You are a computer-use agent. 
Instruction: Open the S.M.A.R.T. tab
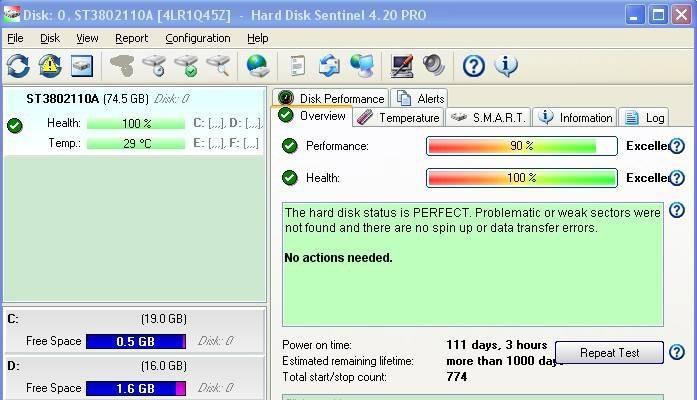488,117
